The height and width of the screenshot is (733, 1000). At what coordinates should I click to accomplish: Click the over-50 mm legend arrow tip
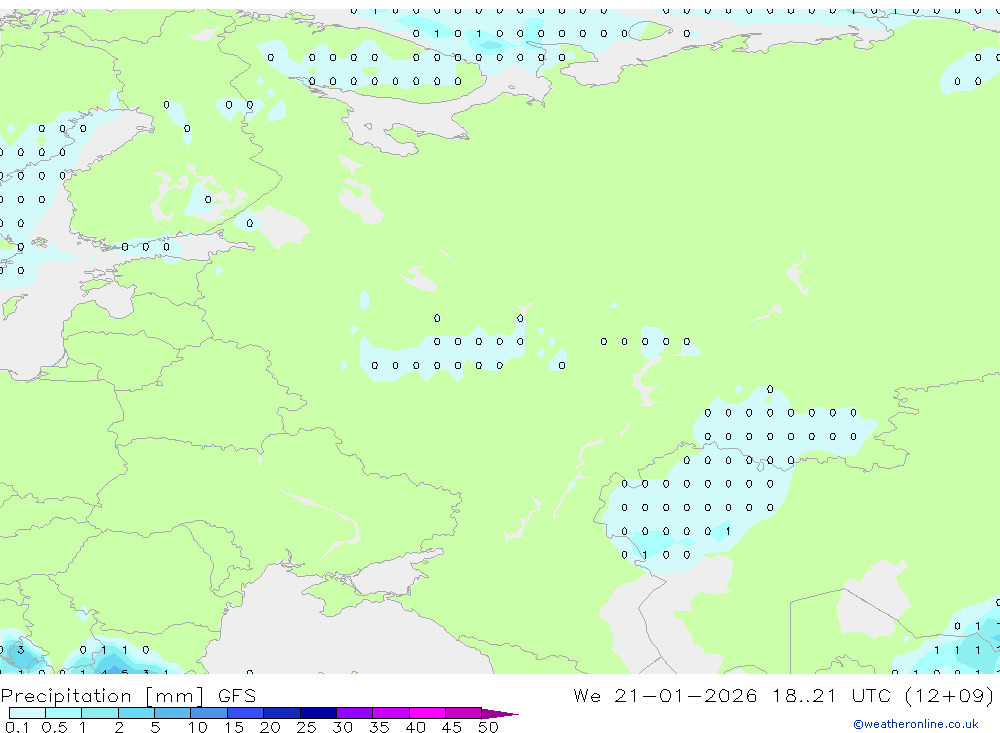(500, 713)
